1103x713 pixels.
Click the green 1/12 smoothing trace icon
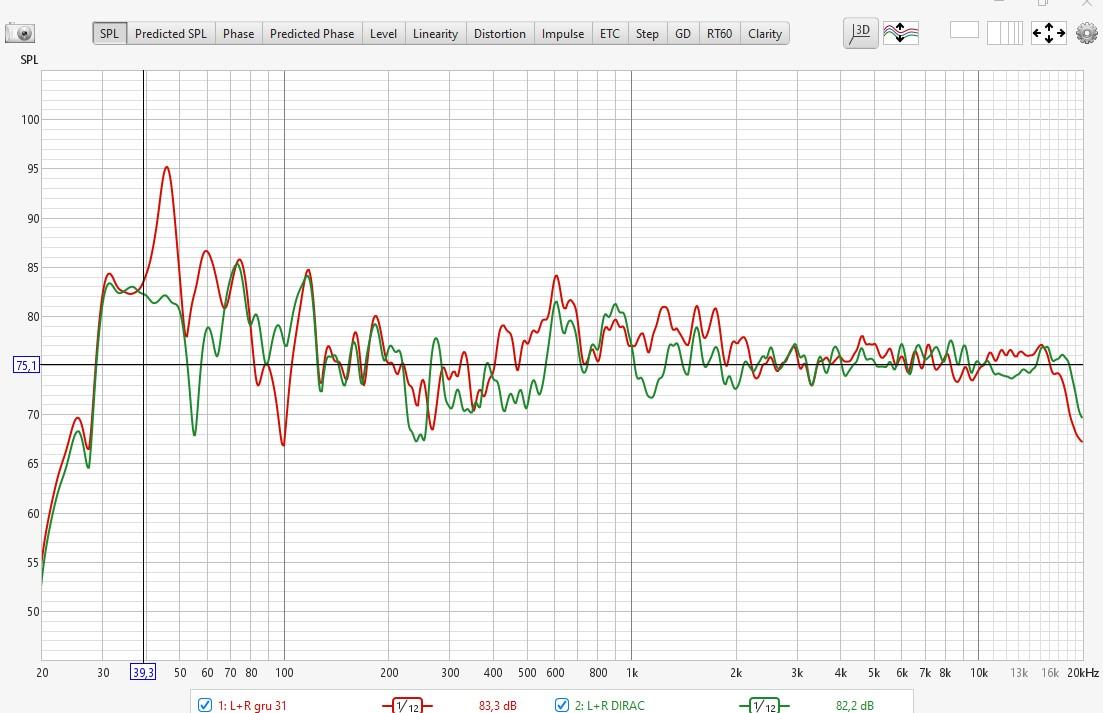click(764, 706)
